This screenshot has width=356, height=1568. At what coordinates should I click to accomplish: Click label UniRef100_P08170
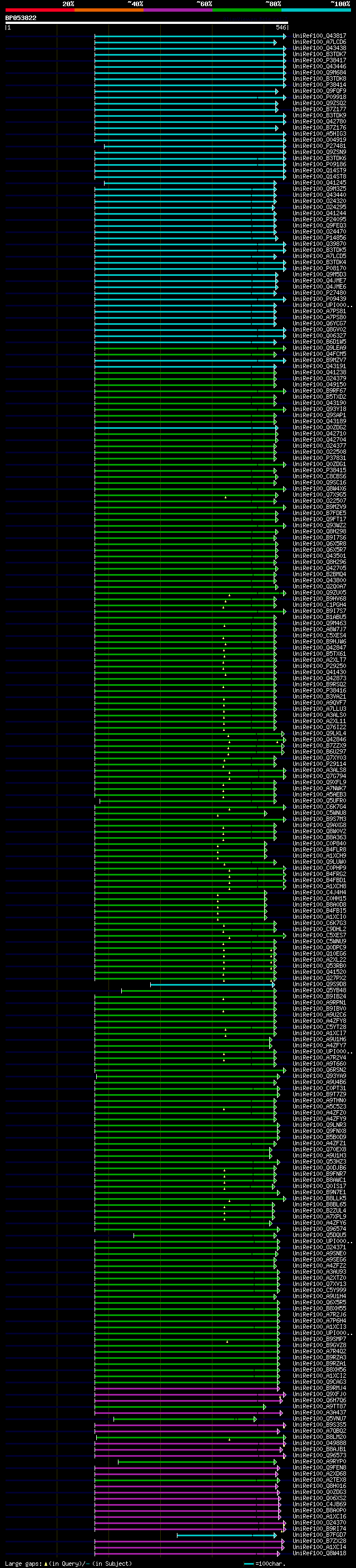click(319, 269)
